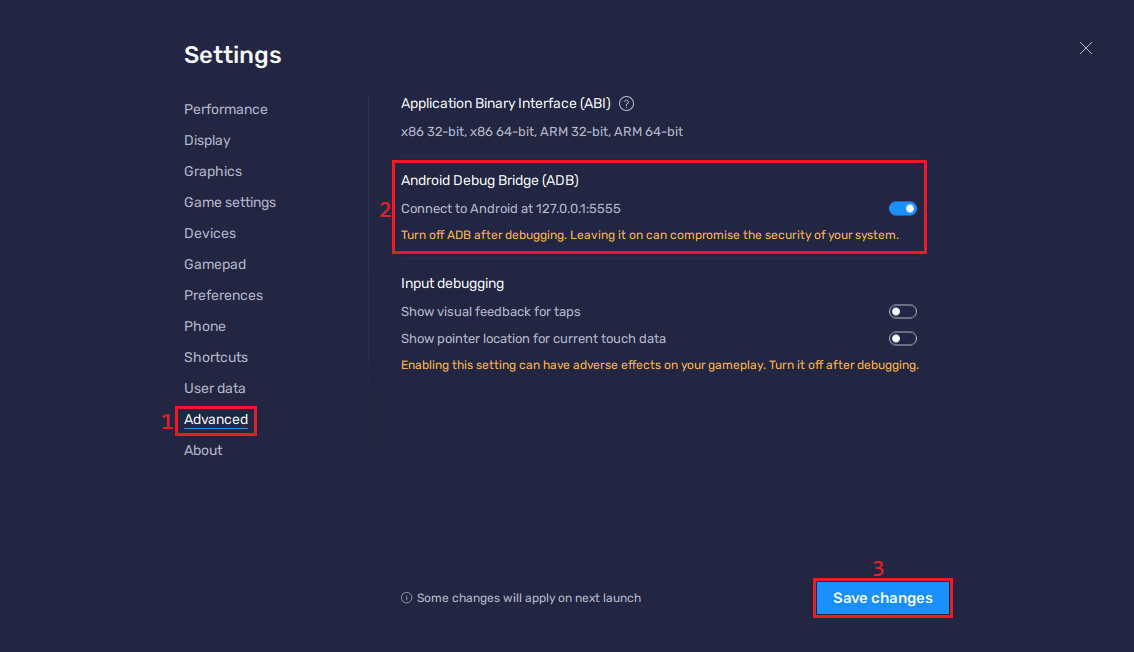Navigate to the Preferences tab
This screenshot has width=1134, height=652.
pyautogui.click(x=223, y=295)
